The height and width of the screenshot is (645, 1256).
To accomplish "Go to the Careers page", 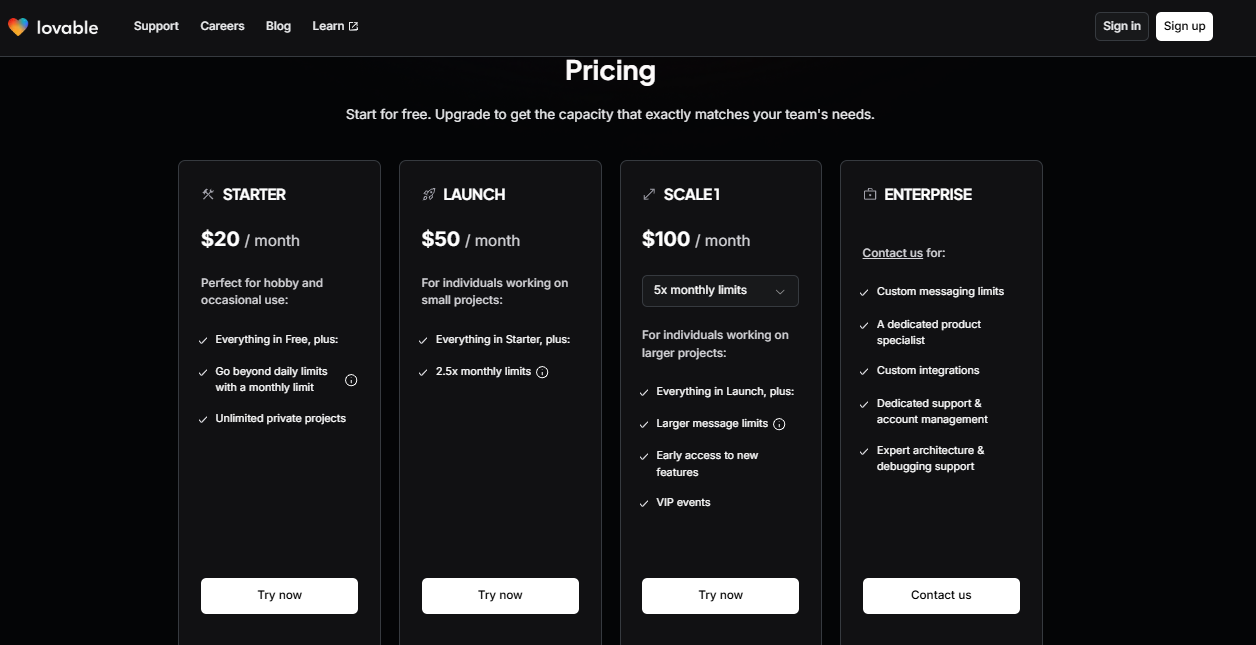I will (222, 26).
